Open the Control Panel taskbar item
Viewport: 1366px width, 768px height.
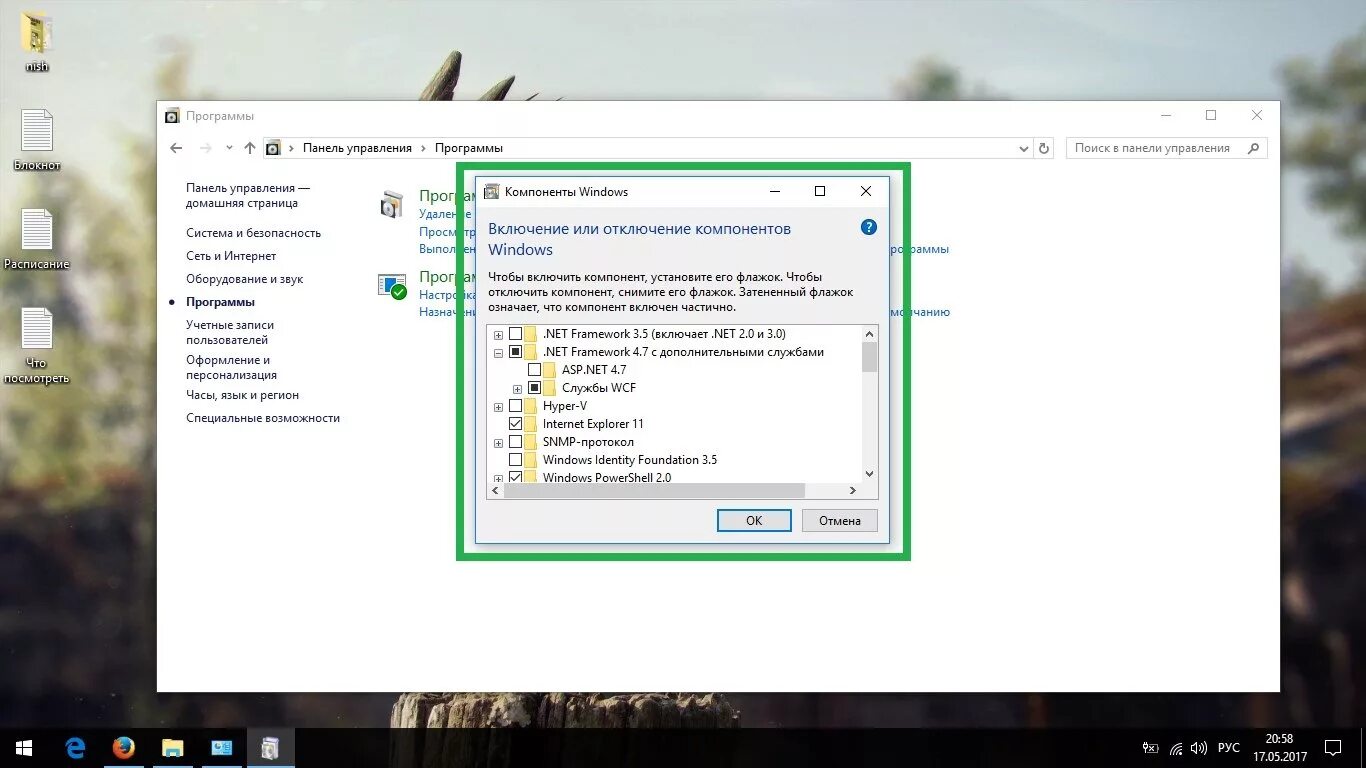[x=222, y=748]
